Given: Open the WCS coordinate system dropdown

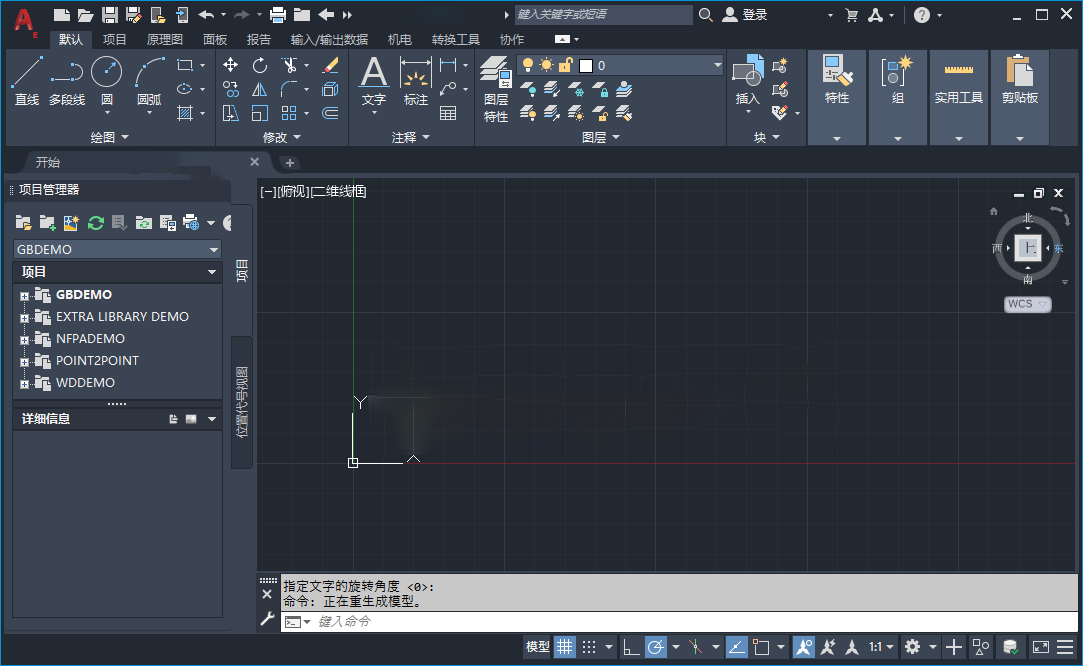Looking at the screenshot, I should 1028,304.
